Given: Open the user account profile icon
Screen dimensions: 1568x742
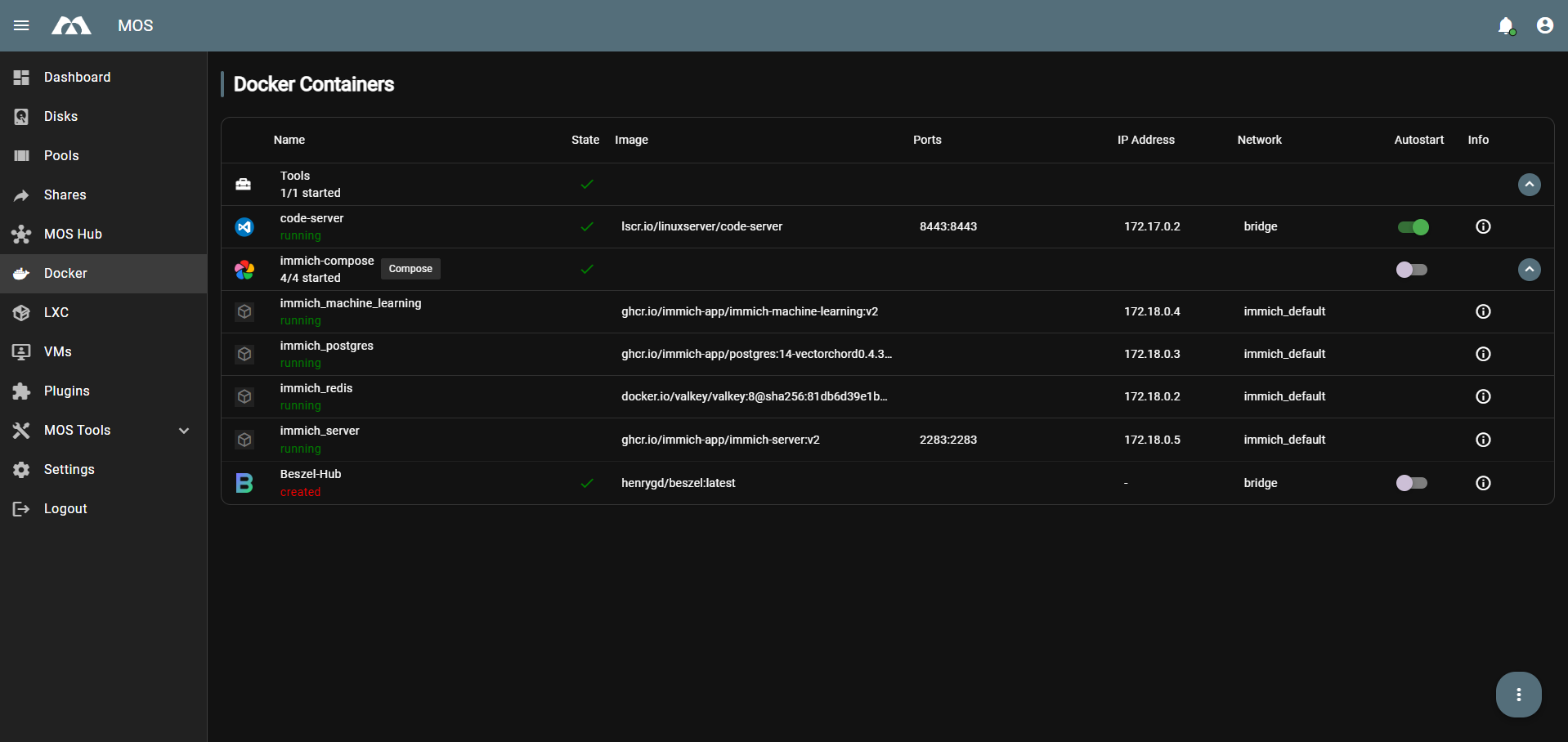Looking at the screenshot, I should click(x=1544, y=25).
